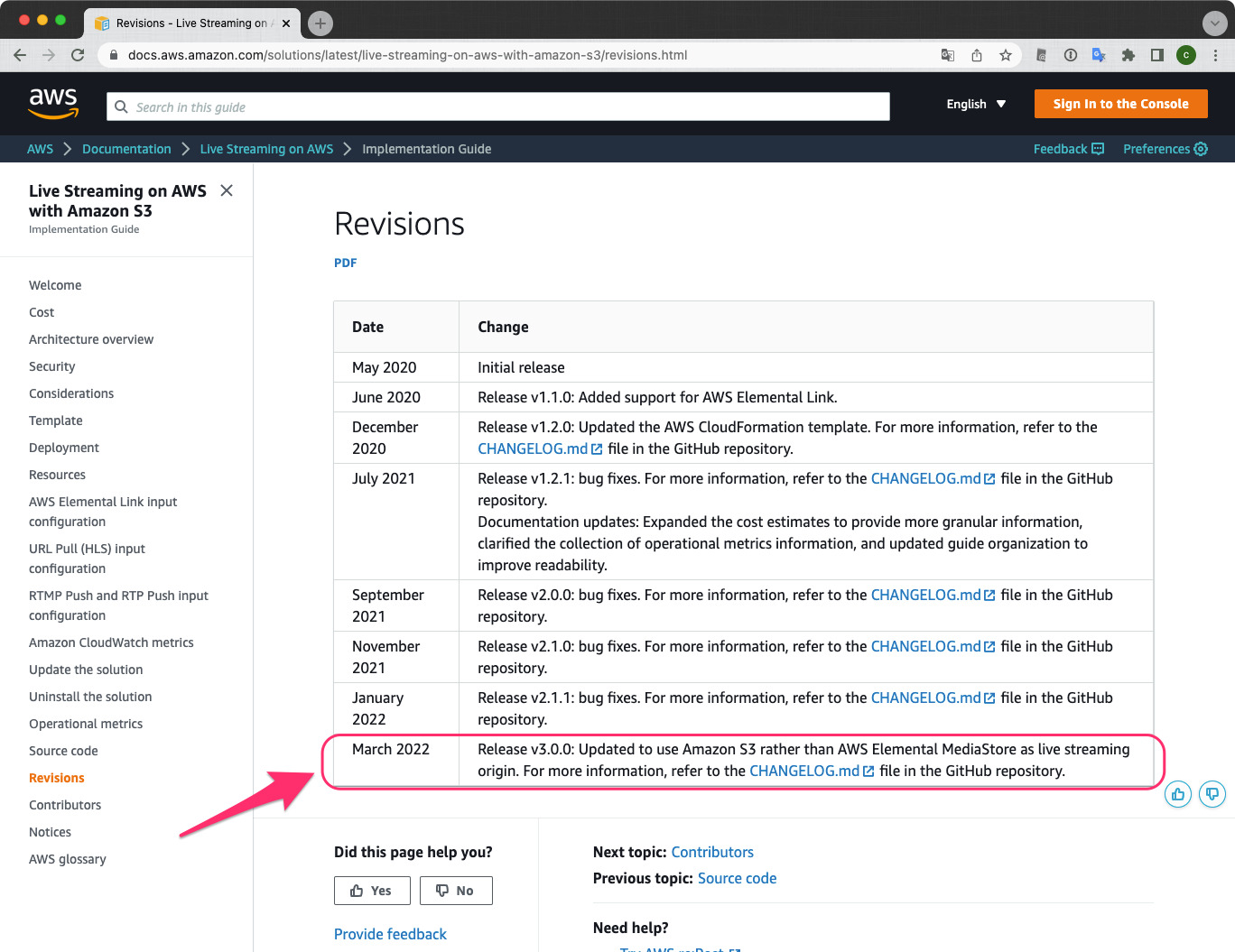Open CHANGELOG.md link in December 2020 row
Image resolution: width=1235 pixels, height=952 pixels.
point(540,448)
